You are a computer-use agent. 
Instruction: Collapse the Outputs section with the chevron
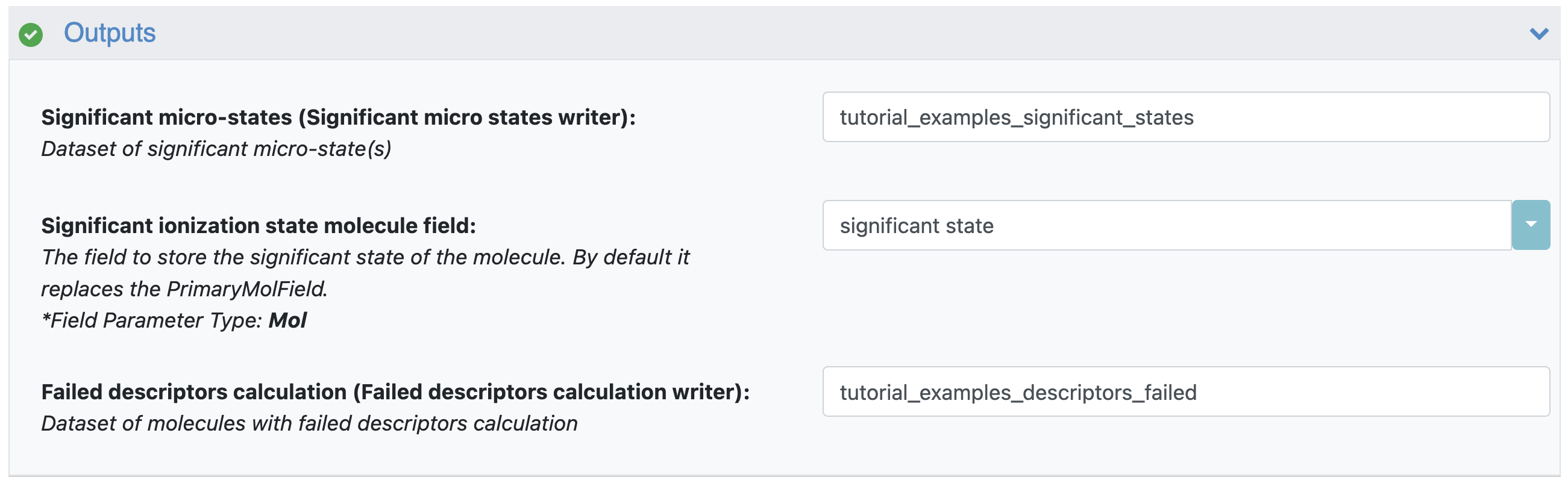[1539, 34]
